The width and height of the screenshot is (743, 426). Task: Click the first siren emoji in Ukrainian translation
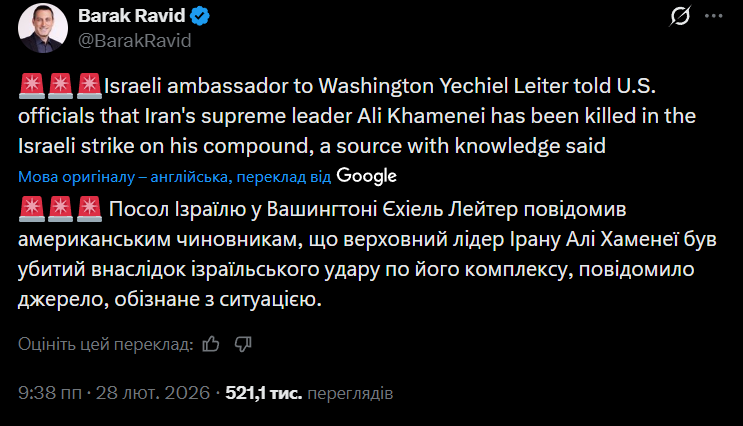tap(30, 208)
